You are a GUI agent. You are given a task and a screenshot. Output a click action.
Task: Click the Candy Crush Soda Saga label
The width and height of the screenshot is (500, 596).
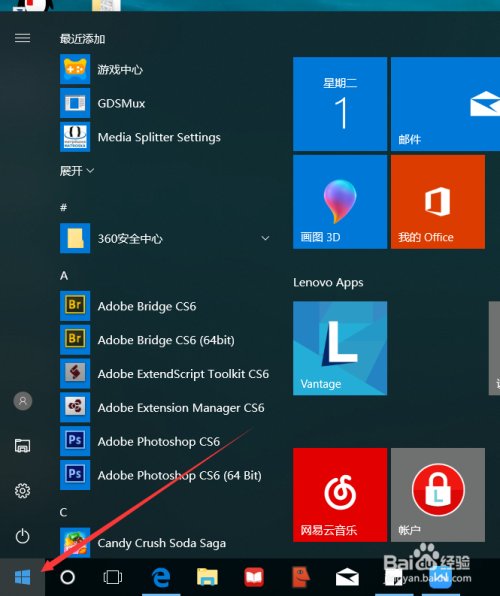[x=162, y=543]
